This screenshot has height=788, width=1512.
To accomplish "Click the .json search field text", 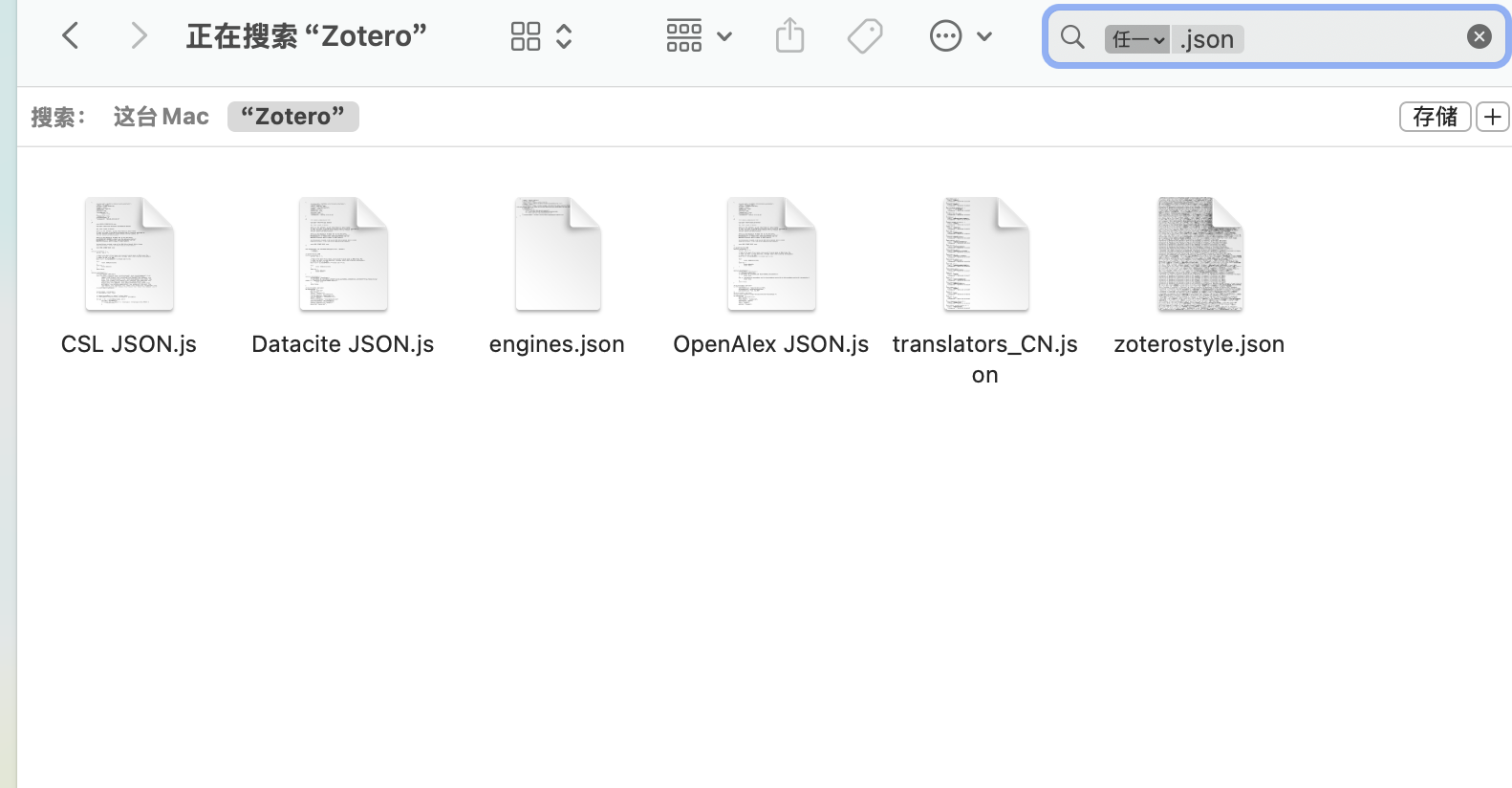I will (1207, 39).
